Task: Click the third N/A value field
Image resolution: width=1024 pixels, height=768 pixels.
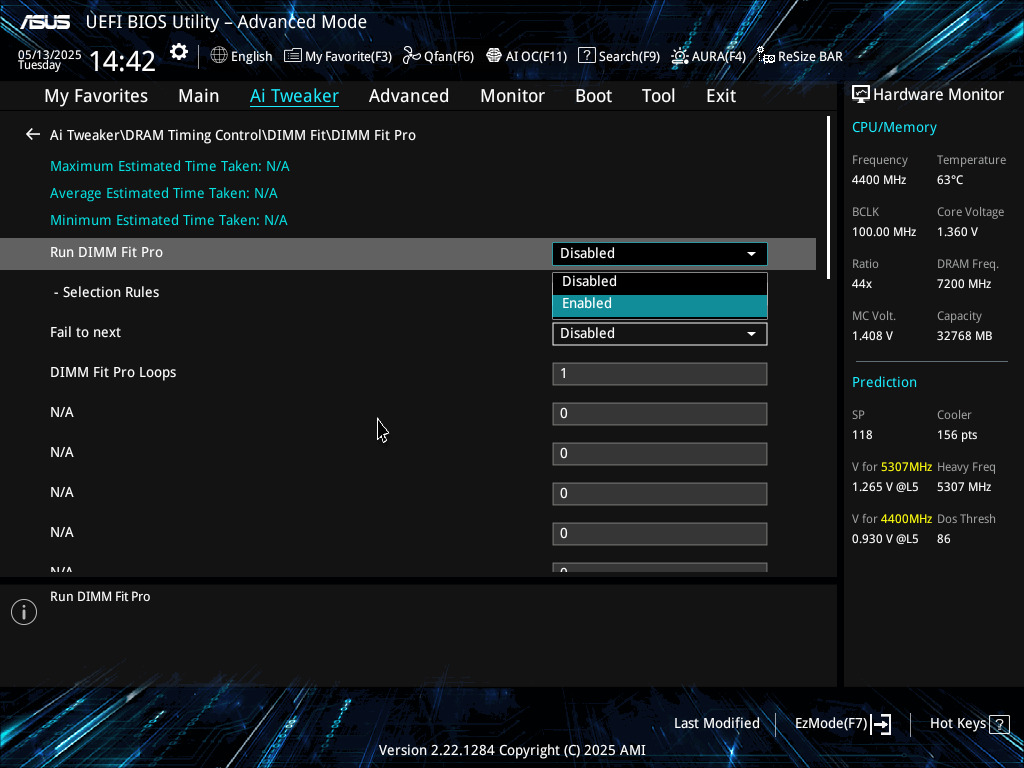Action: 660,494
